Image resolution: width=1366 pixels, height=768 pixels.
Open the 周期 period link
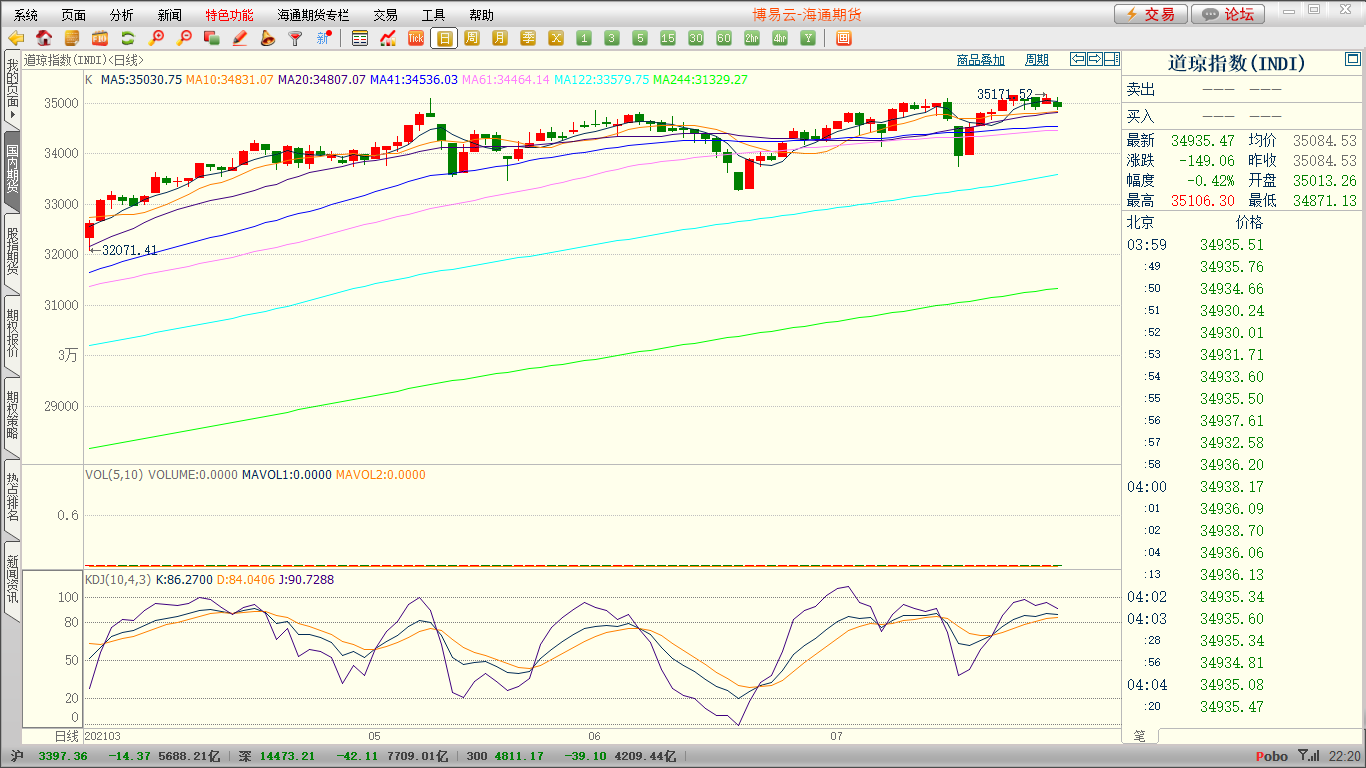[1037, 60]
